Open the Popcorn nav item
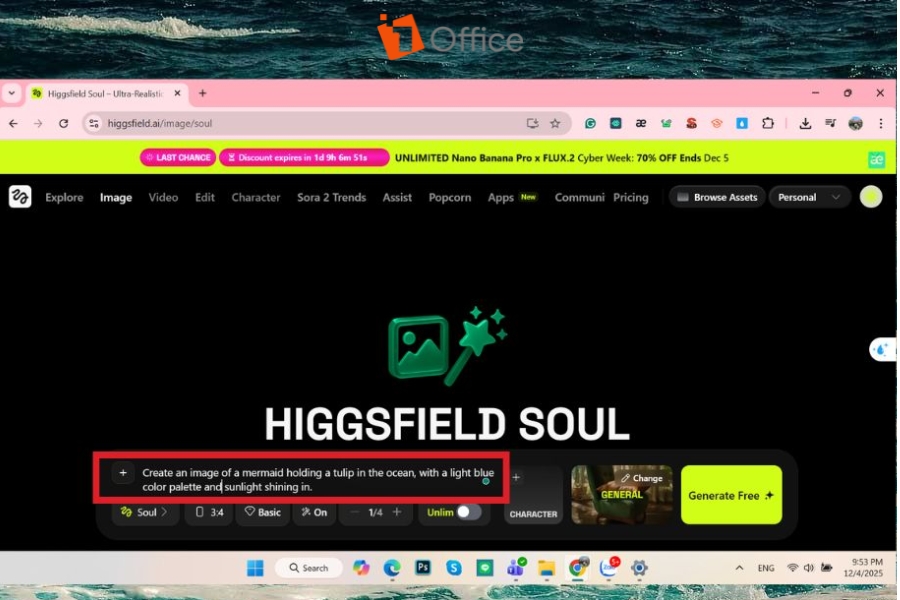The height and width of the screenshot is (600, 900). [450, 198]
